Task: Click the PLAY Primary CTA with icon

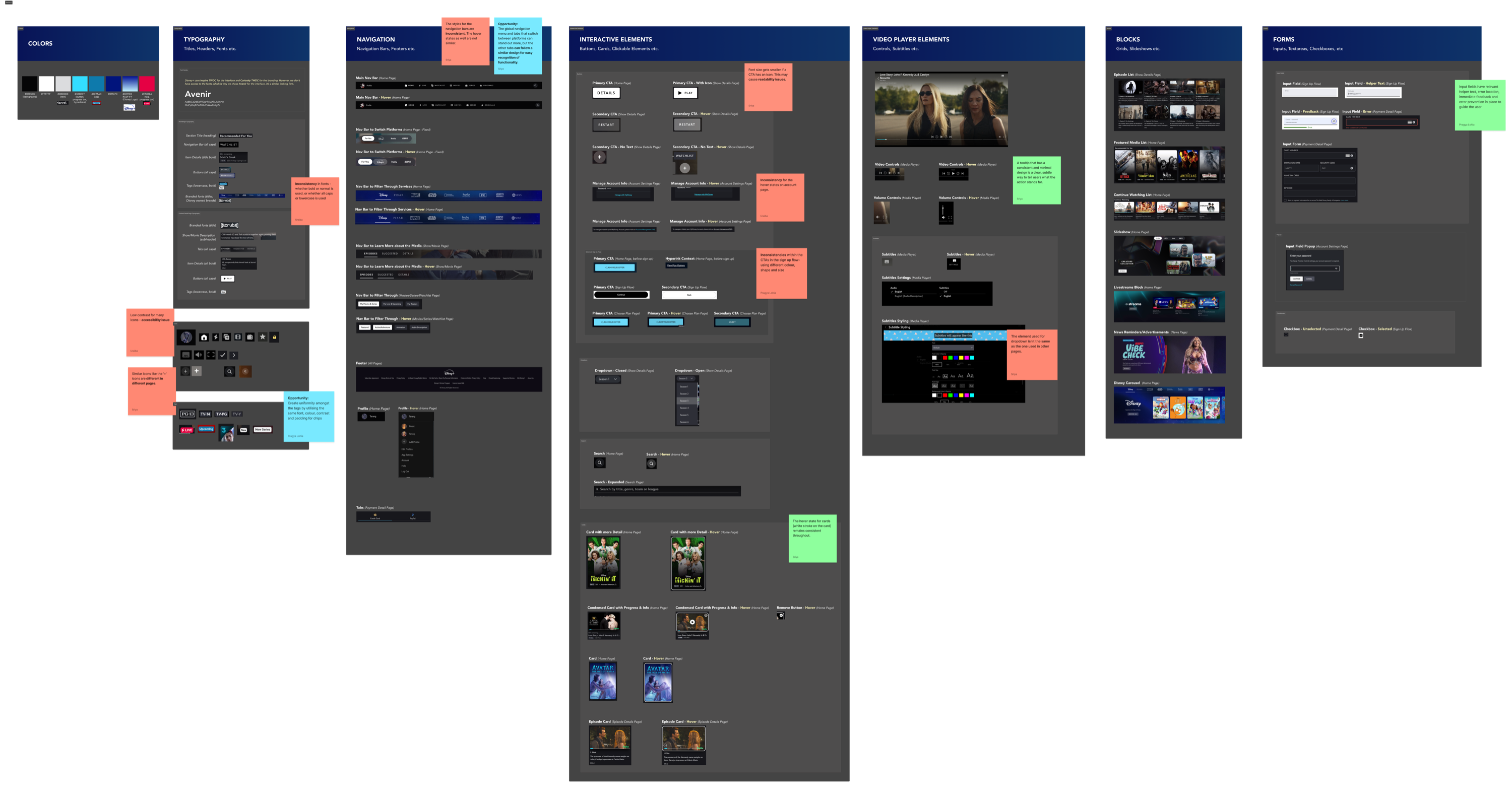Action: tap(685, 93)
